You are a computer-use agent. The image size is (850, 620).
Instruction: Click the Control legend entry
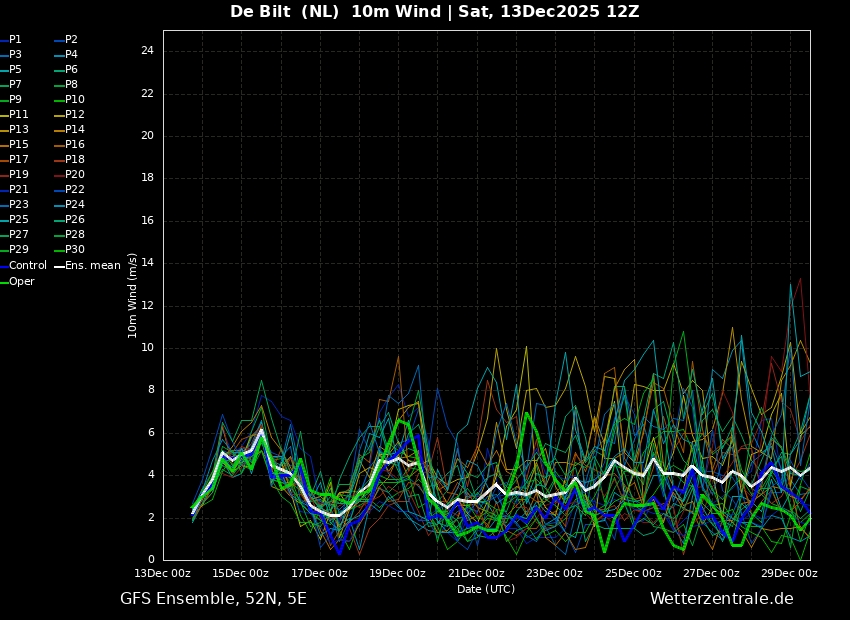coord(27,266)
